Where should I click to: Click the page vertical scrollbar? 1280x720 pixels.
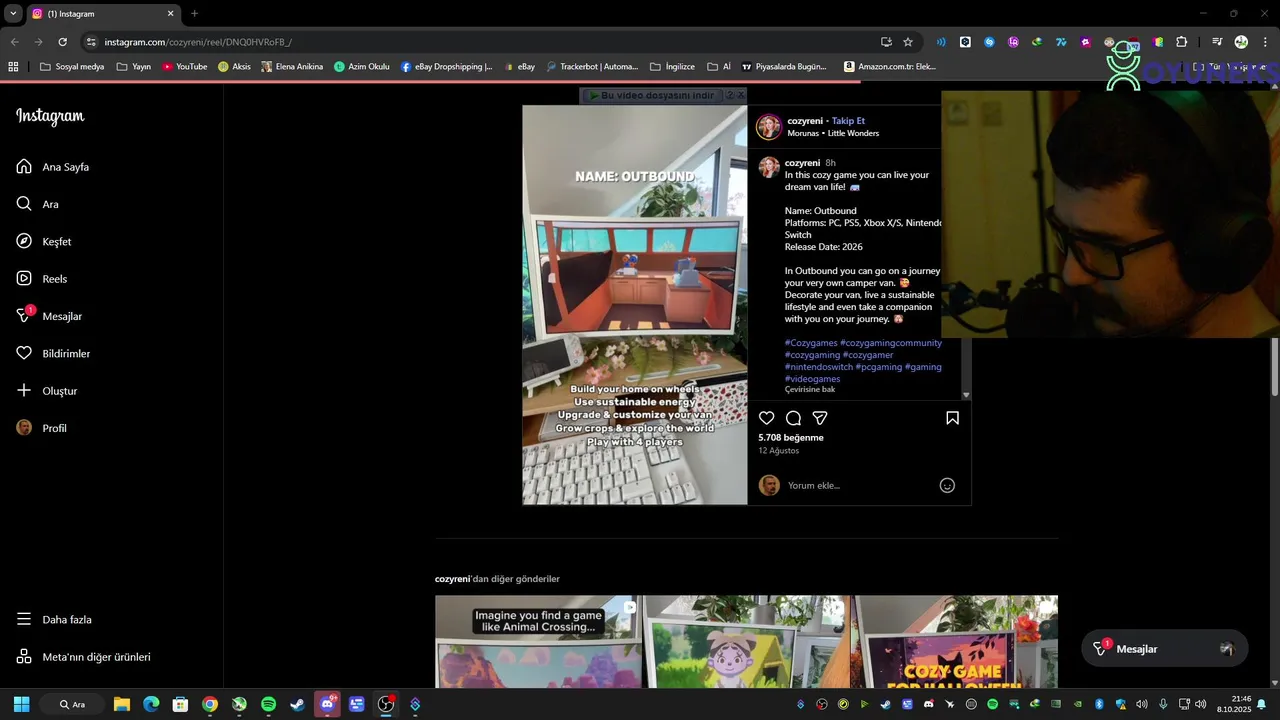pyautogui.click(x=1275, y=366)
